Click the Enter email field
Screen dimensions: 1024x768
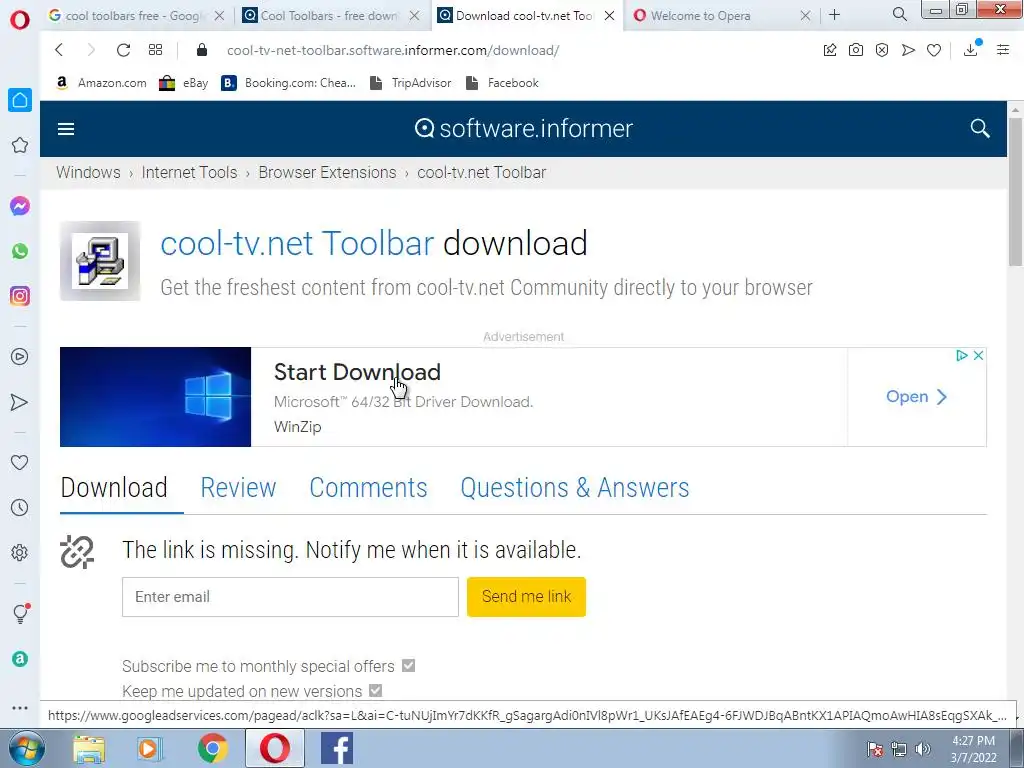click(x=291, y=597)
